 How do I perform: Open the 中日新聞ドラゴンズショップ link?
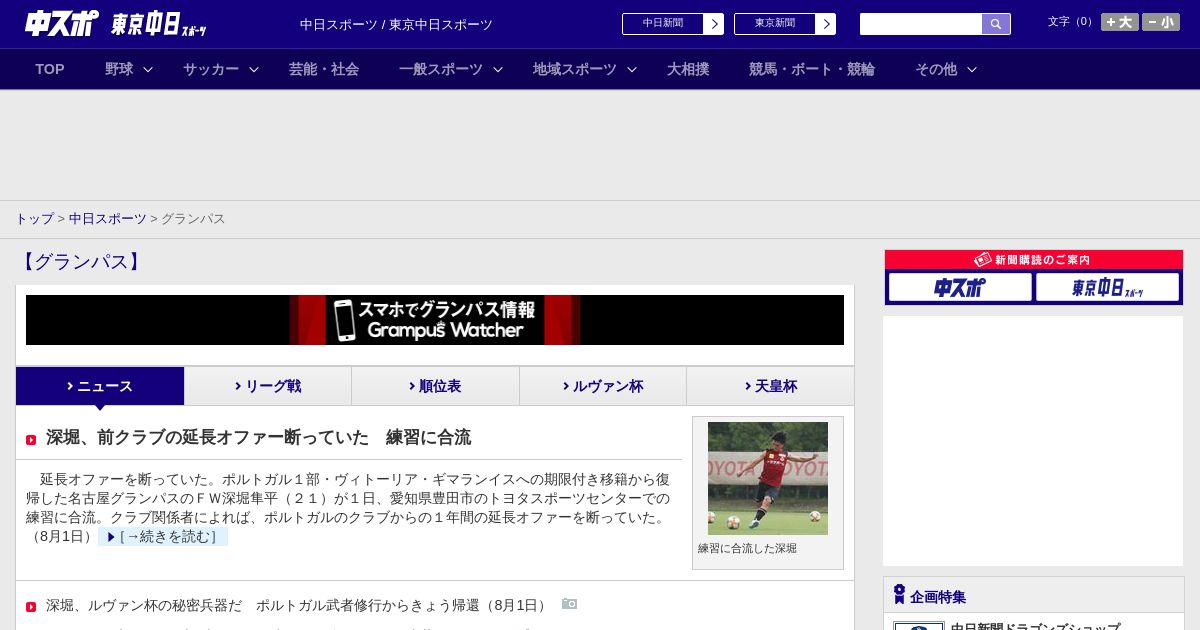(x=1035, y=626)
